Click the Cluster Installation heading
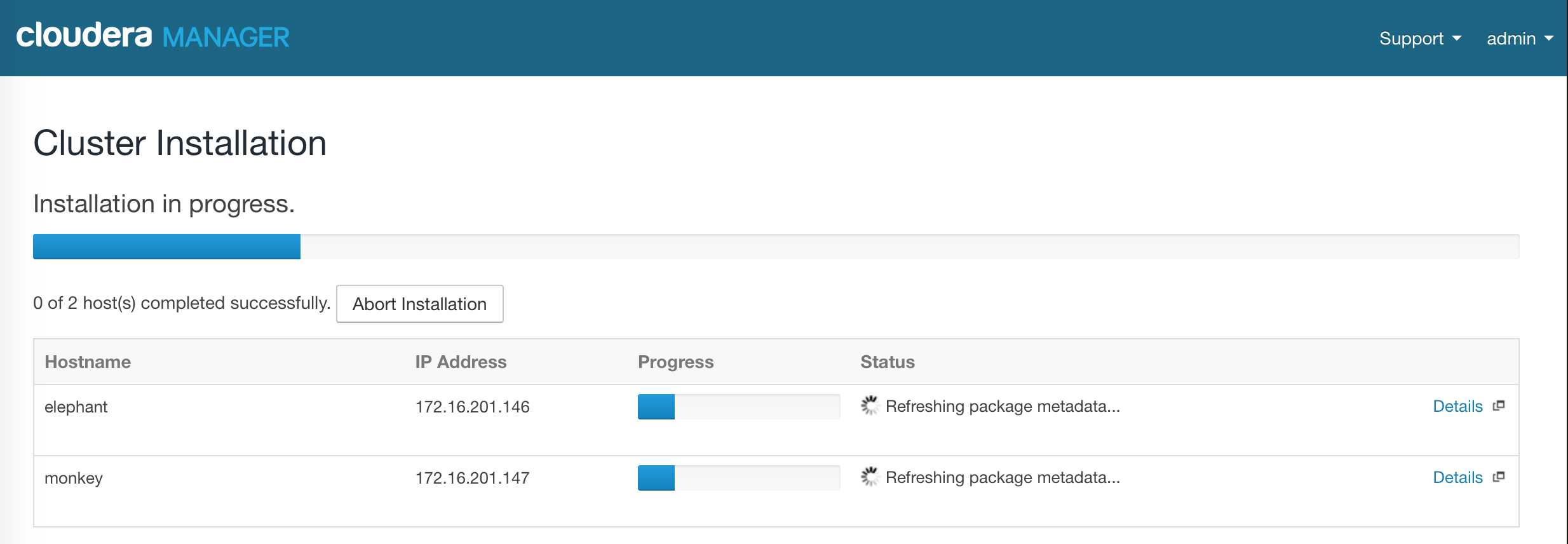The image size is (1568, 544). (180, 142)
